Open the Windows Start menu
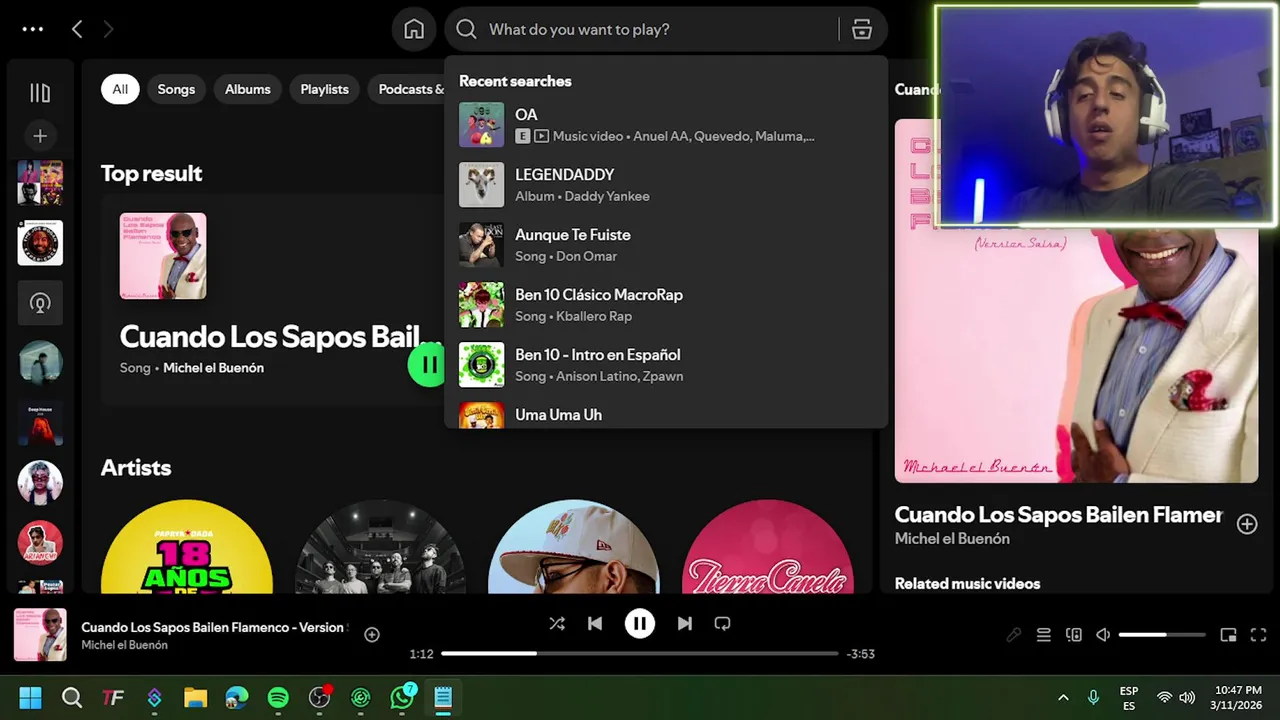This screenshot has width=1280, height=720. pyautogui.click(x=30, y=697)
